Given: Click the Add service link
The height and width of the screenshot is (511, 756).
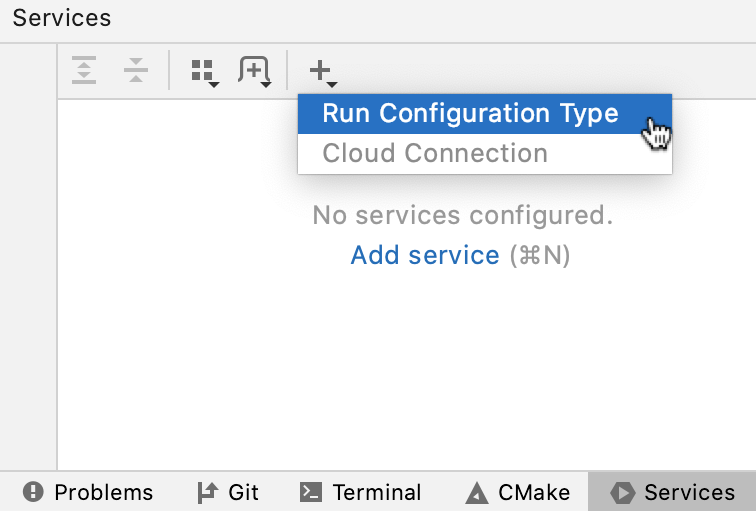Looking at the screenshot, I should tap(425, 255).
